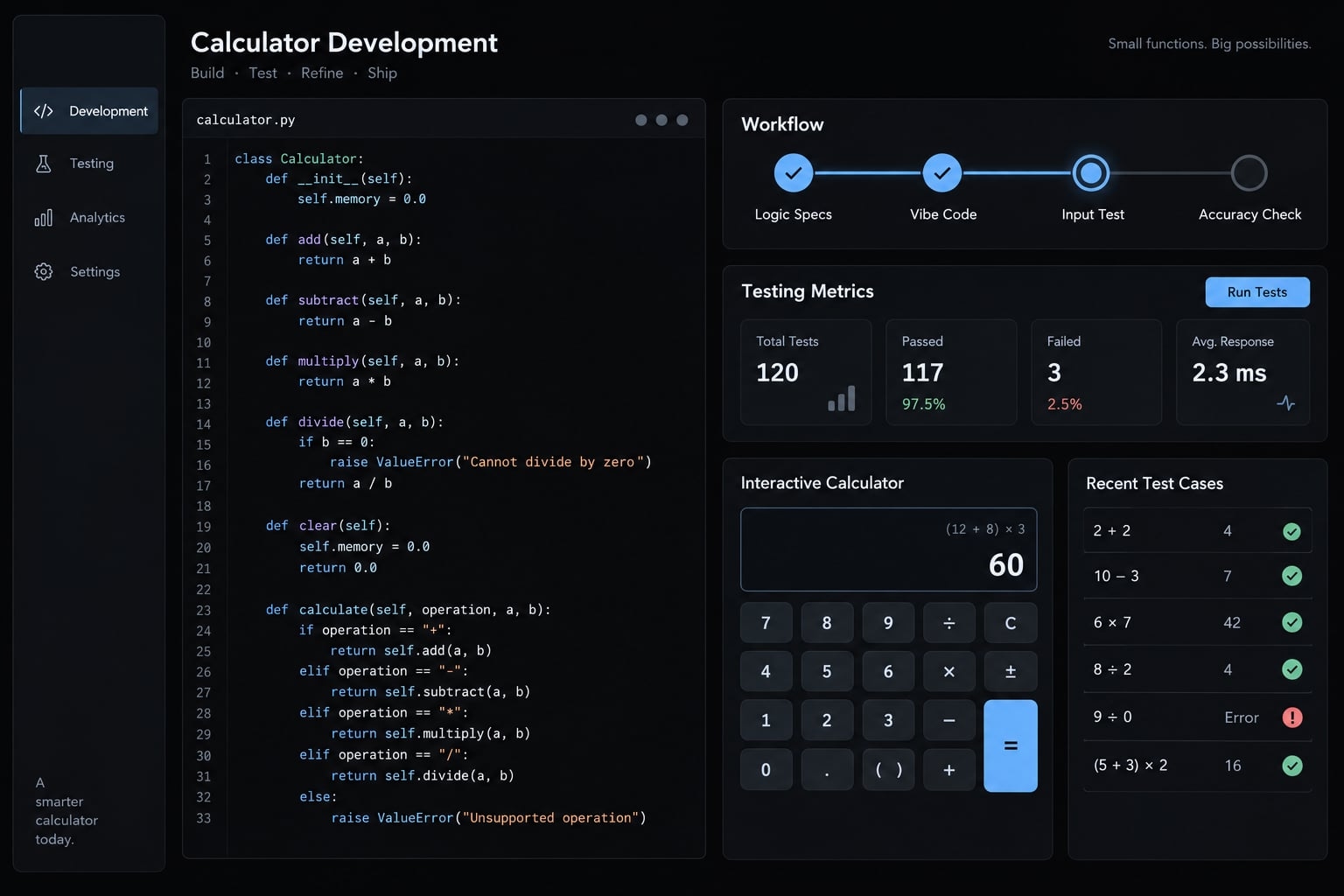Screen dimensions: 1344x896
Task: Click calculator key 5
Action: point(827,672)
